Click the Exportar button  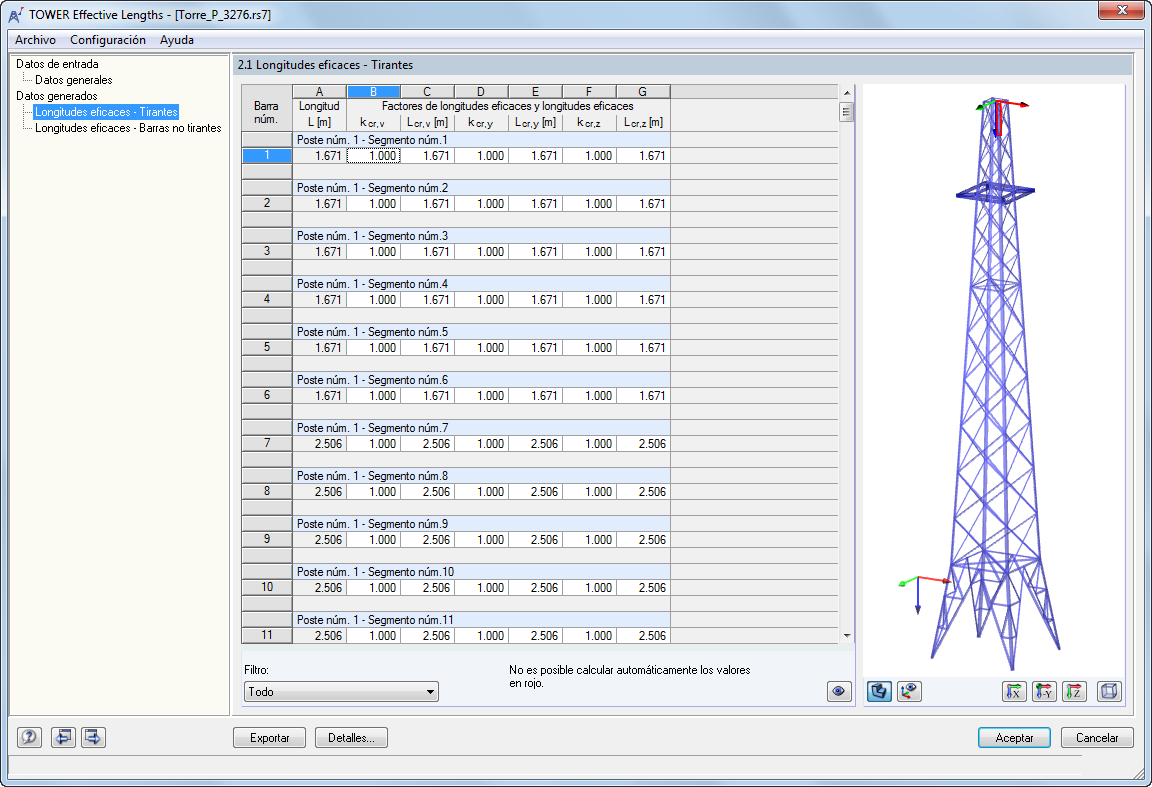[x=269, y=737]
